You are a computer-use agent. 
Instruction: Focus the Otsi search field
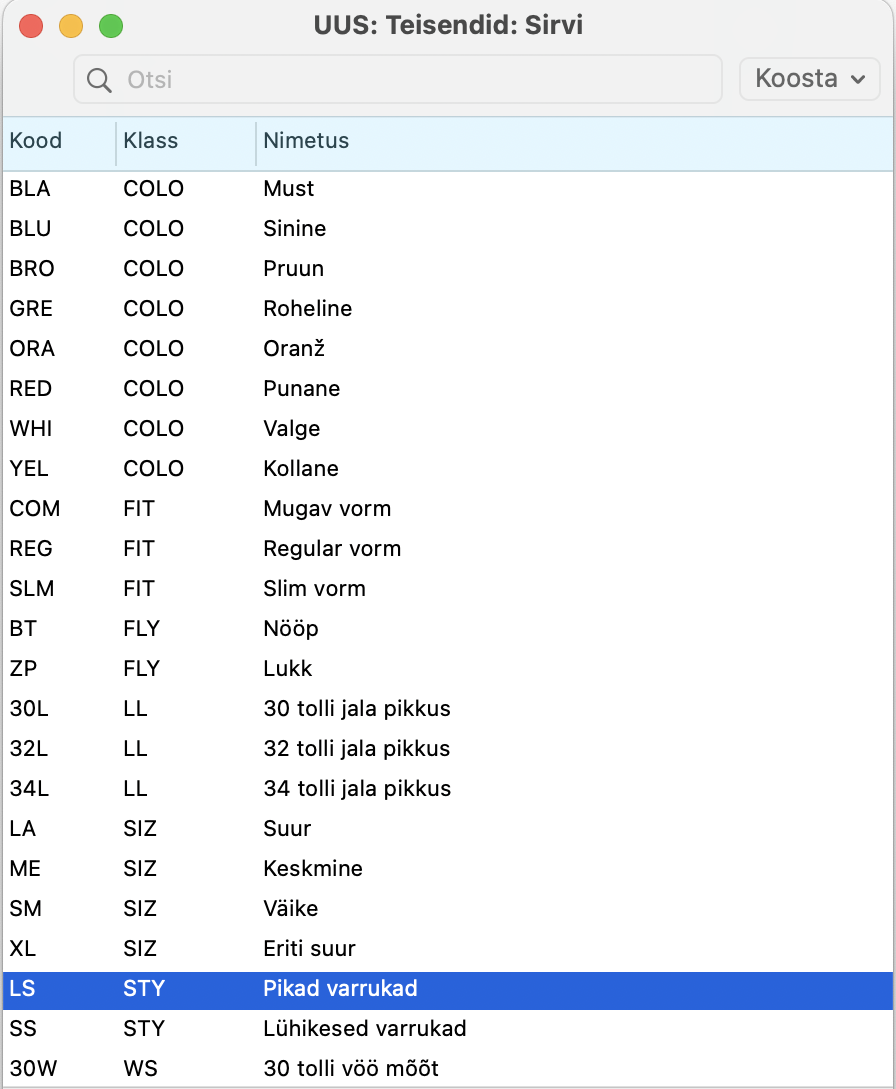[398, 79]
